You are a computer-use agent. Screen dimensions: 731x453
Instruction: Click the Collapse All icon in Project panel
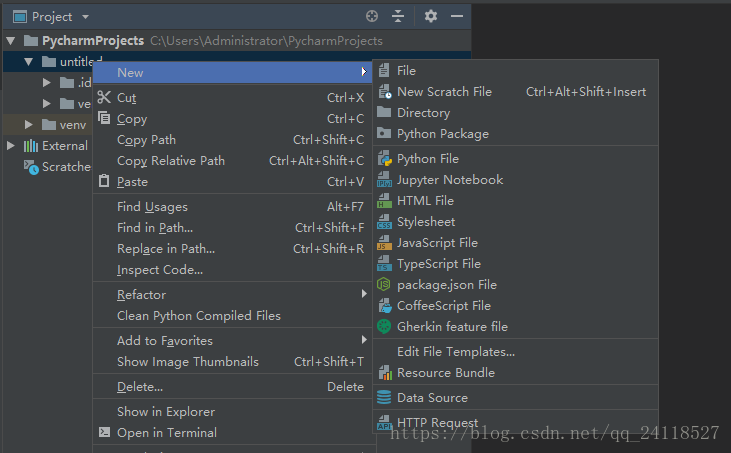point(398,16)
